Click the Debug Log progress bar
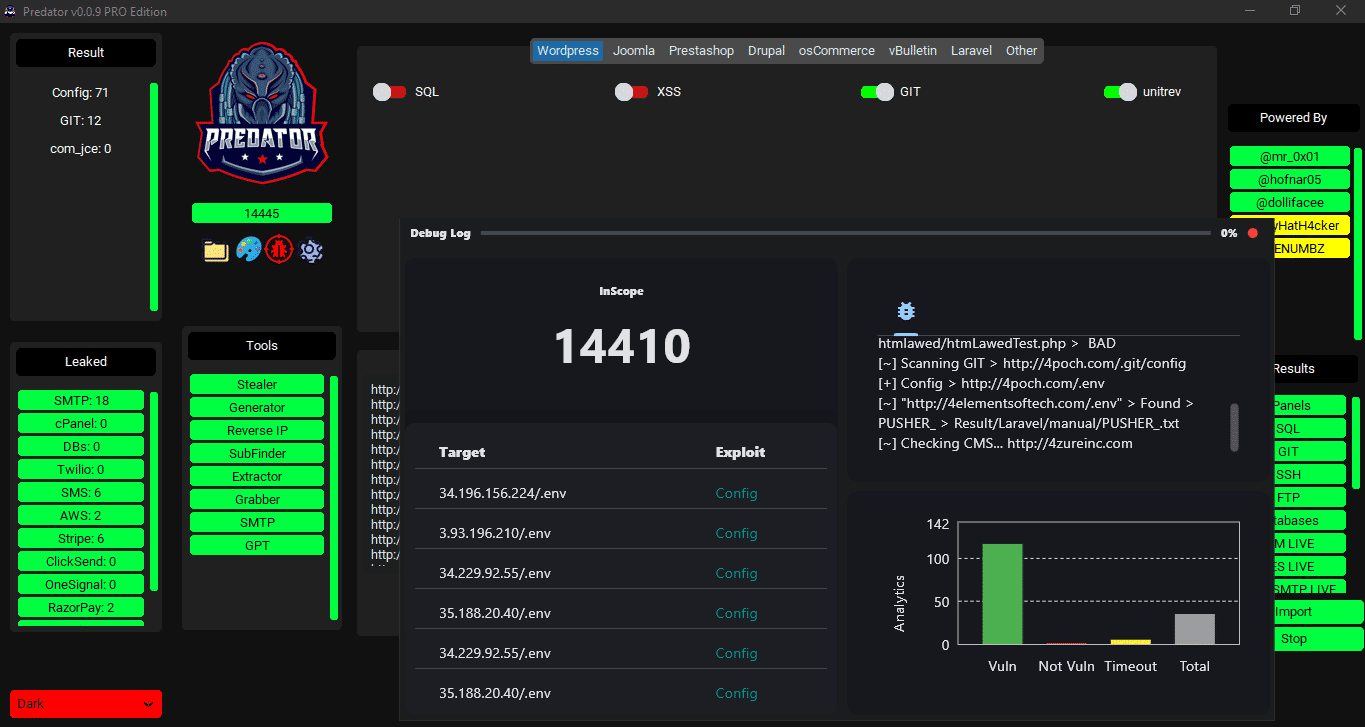 [845, 233]
